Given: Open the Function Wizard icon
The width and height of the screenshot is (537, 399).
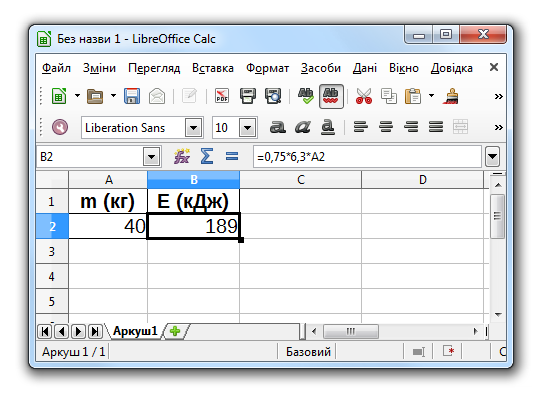Looking at the screenshot, I should [182, 157].
